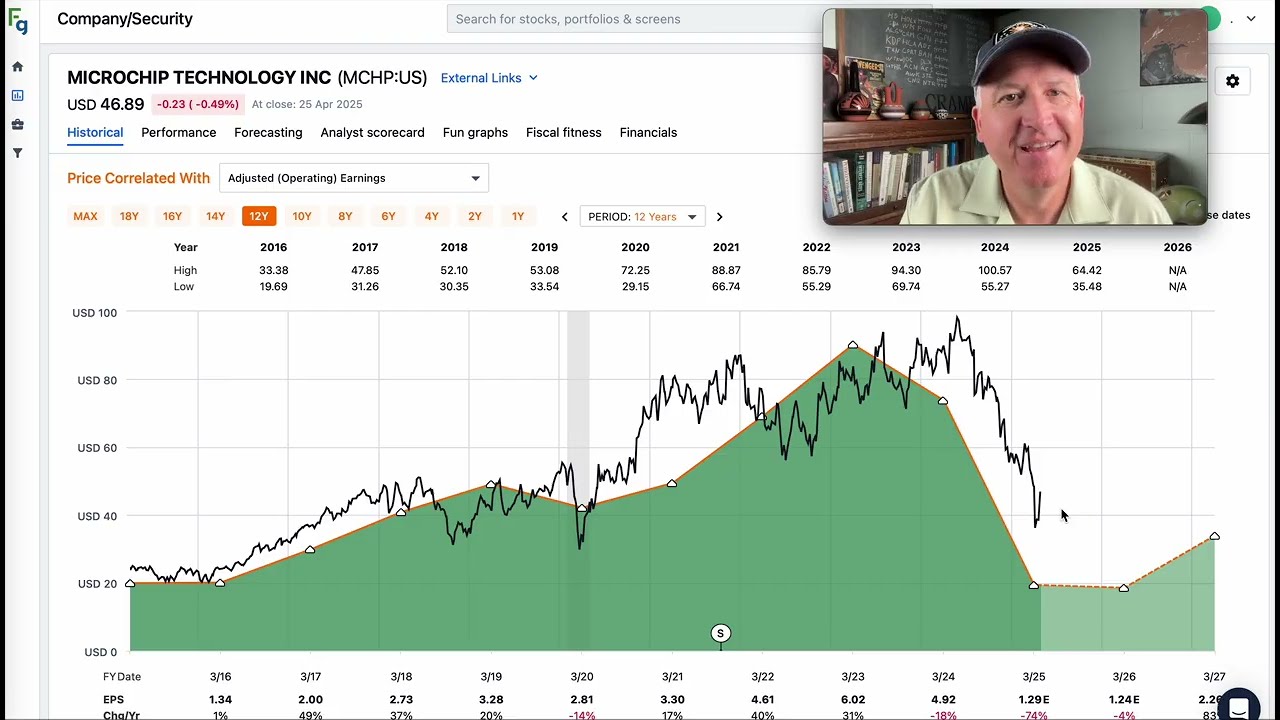
Task: Select the 18Y time range
Action: 129,216
